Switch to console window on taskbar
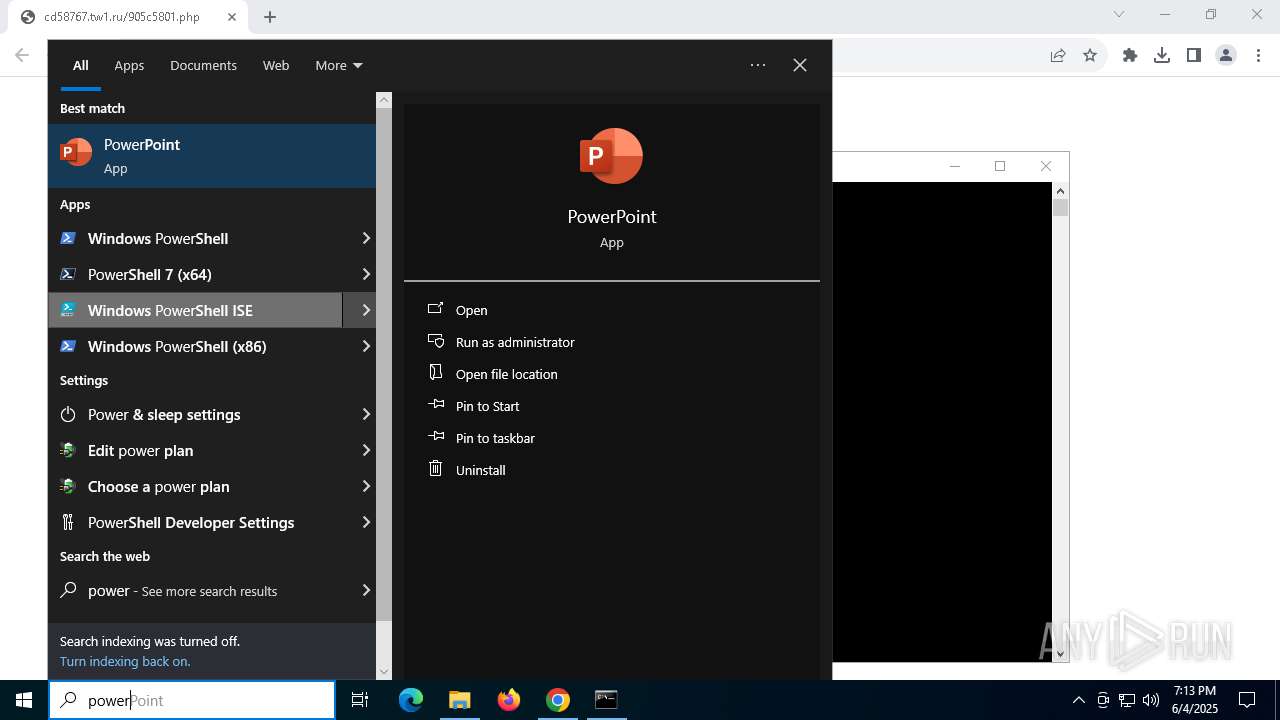Screen dimensions: 1280x720 (x=606, y=700)
